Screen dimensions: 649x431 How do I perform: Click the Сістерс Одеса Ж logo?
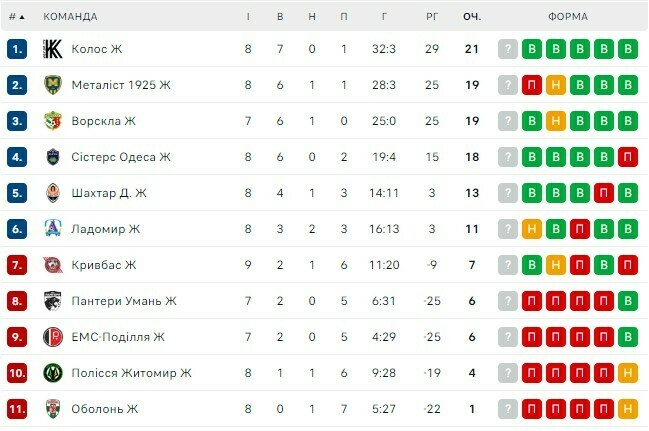(x=53, y=157)
